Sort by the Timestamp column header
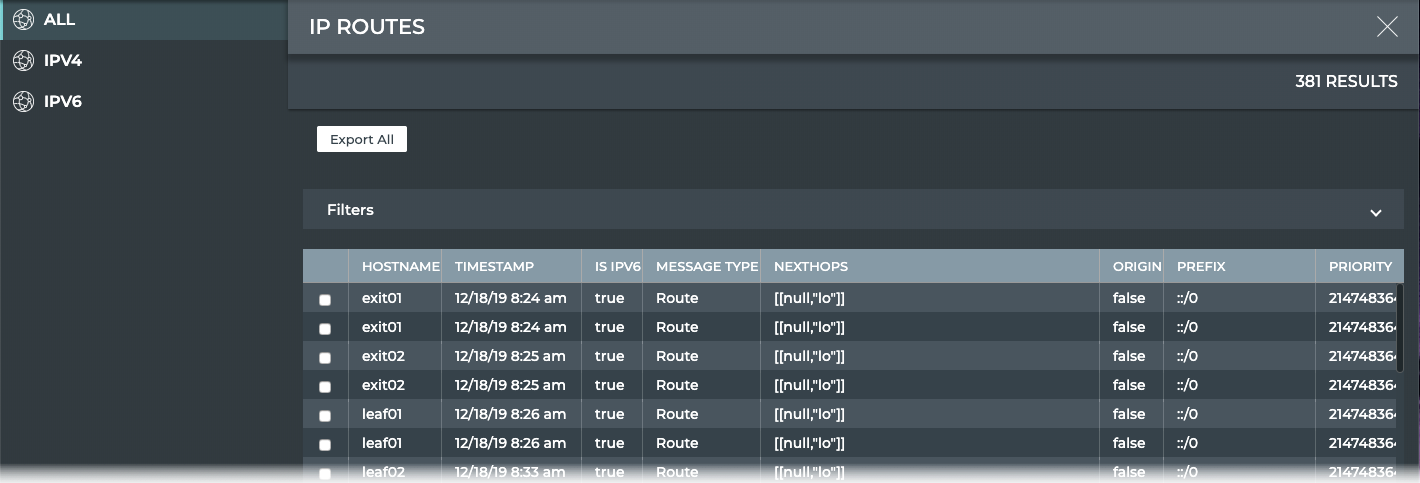The width and height of the screenshot is (1420, 483). (x=494, y=266)
